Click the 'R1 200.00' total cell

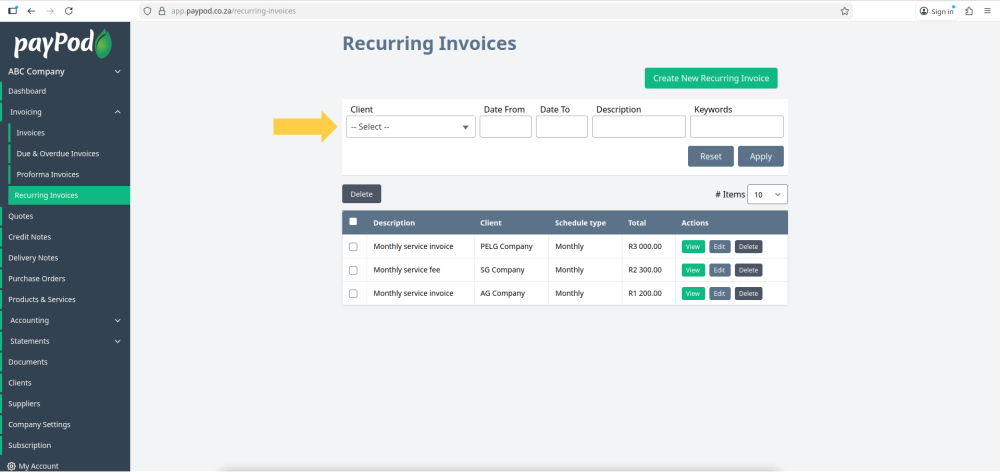645,293
